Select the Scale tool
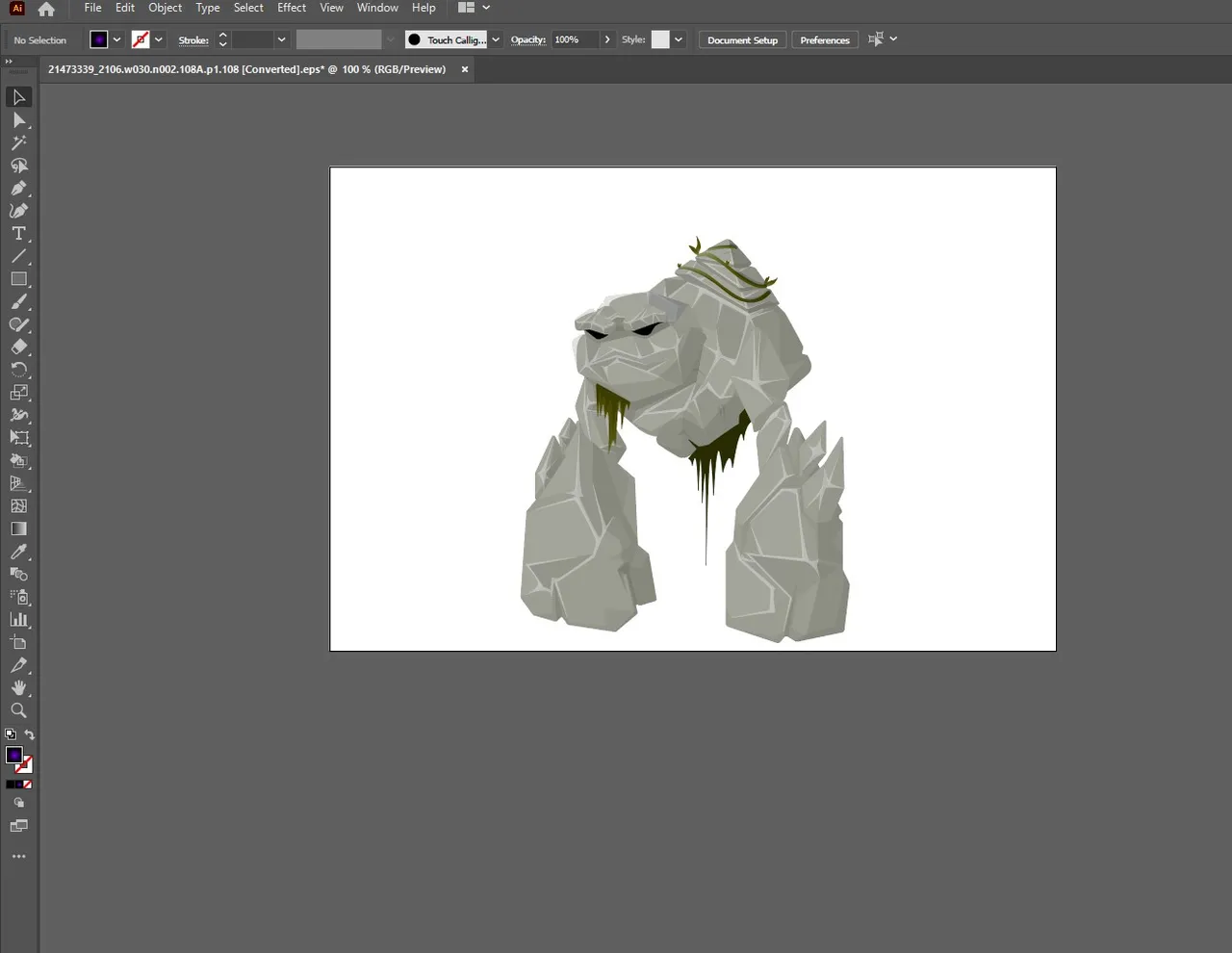The height and width of the screenshot is (953, 1232). coord(18,393)
